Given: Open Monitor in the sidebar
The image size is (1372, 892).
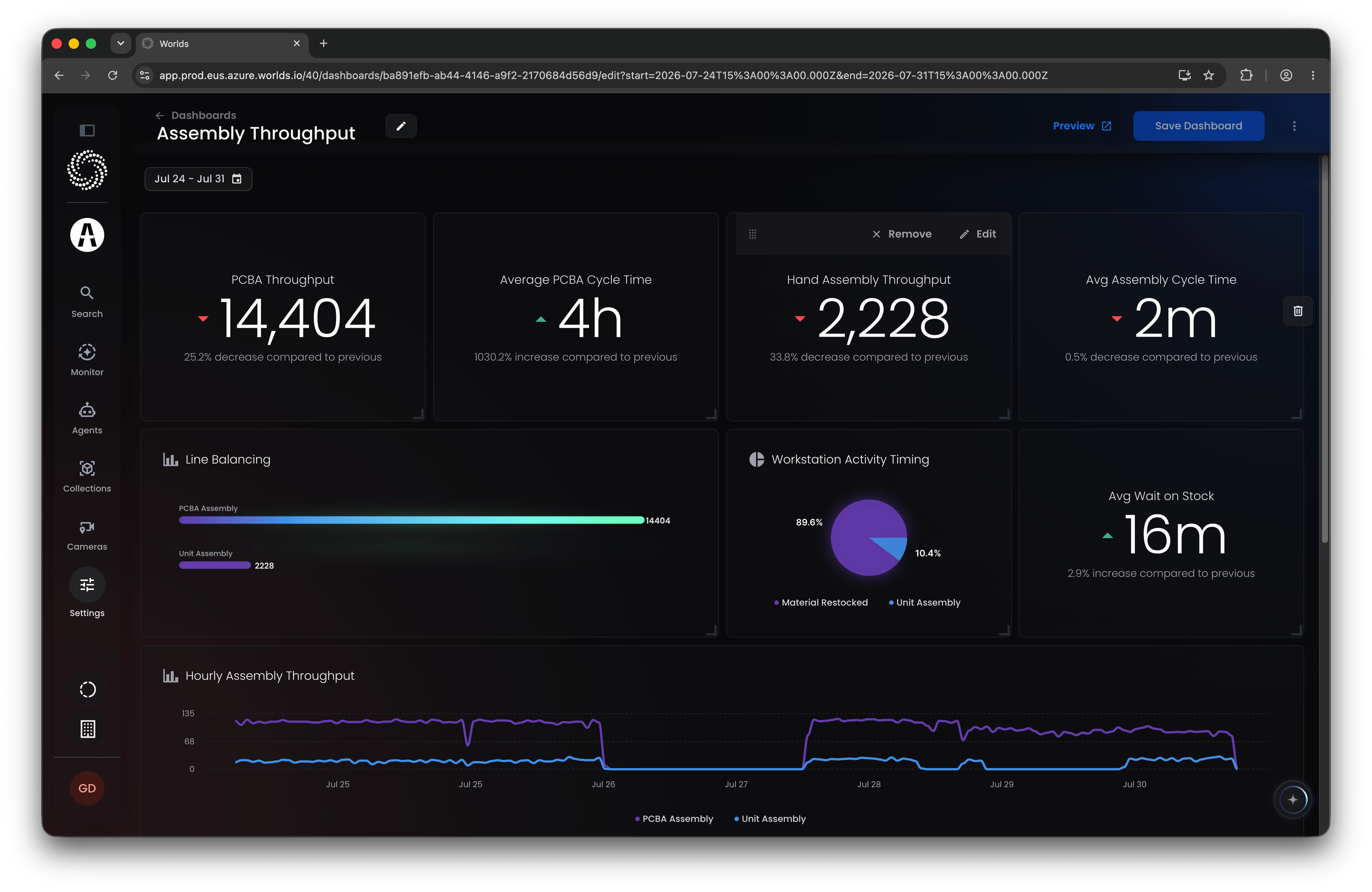Looking at the screenshot, I should [87, 360].
